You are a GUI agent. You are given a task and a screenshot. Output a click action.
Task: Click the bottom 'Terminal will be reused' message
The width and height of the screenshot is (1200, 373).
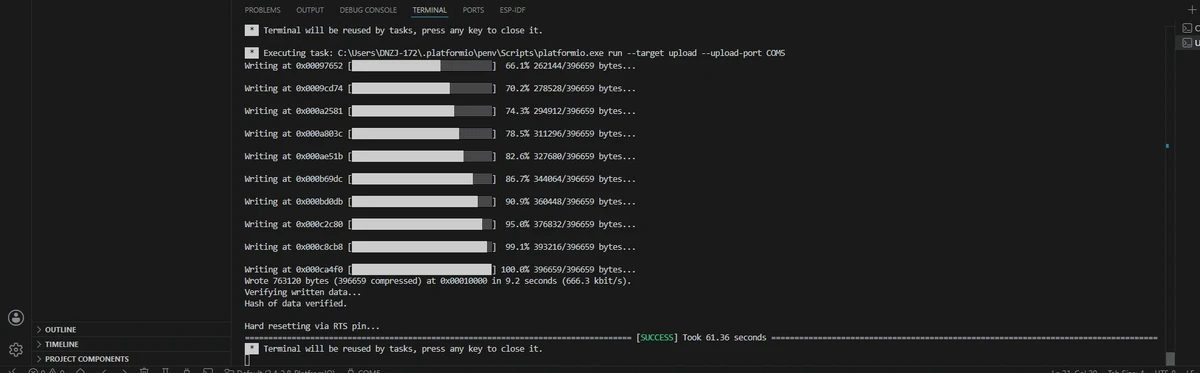[x=394, y=349]
